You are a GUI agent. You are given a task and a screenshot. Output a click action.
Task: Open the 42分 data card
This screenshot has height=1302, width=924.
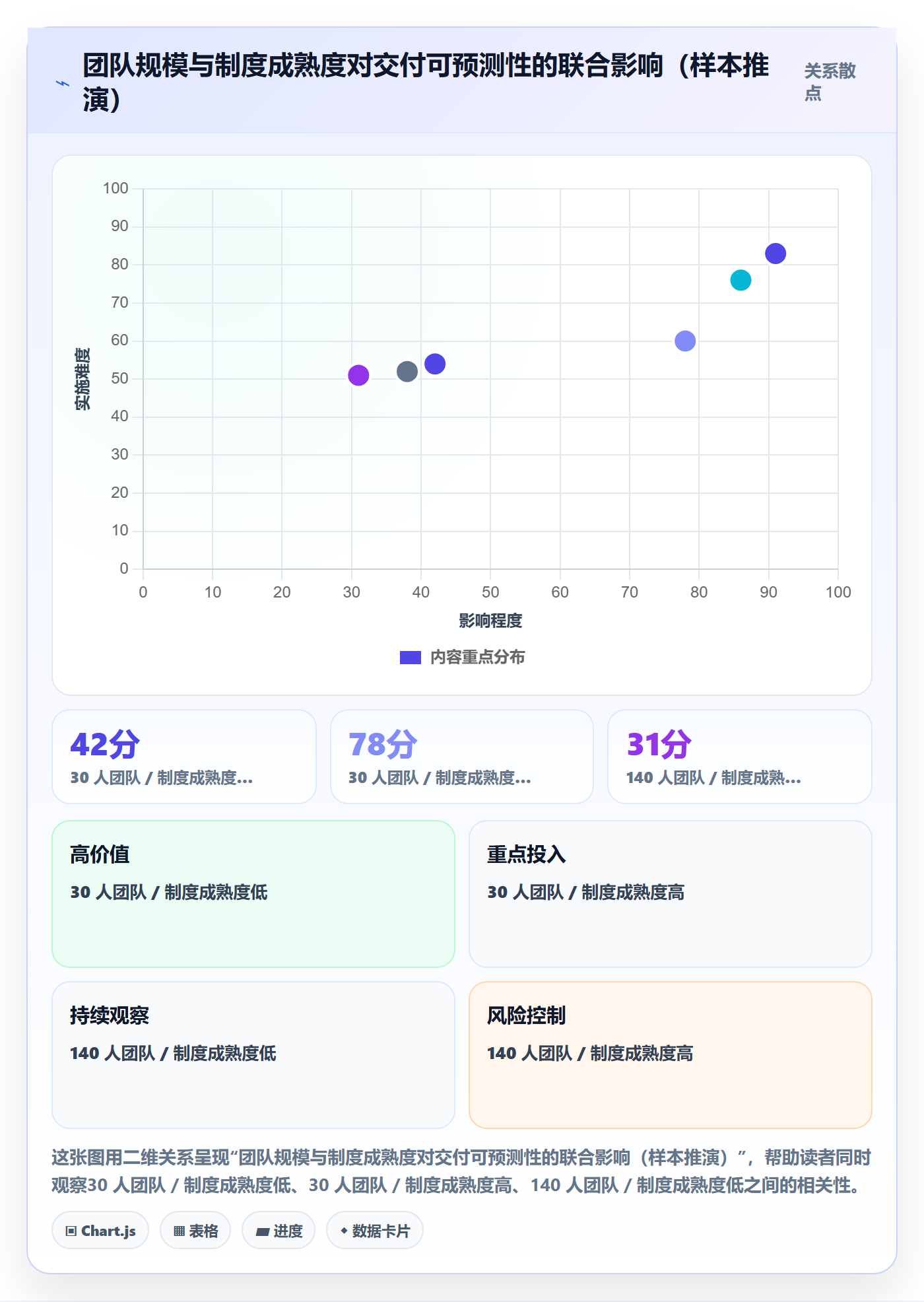[x=184, y=757]
